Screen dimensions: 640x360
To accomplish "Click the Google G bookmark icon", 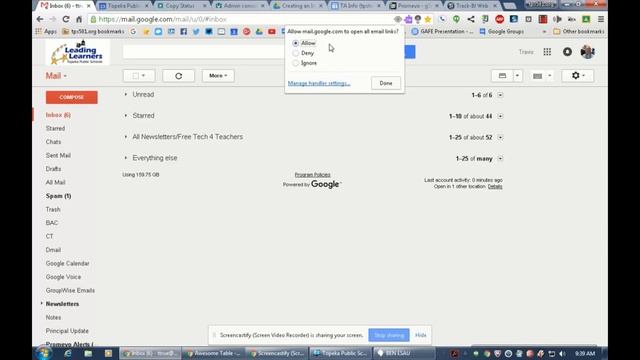I will click(x=133, y=31).
